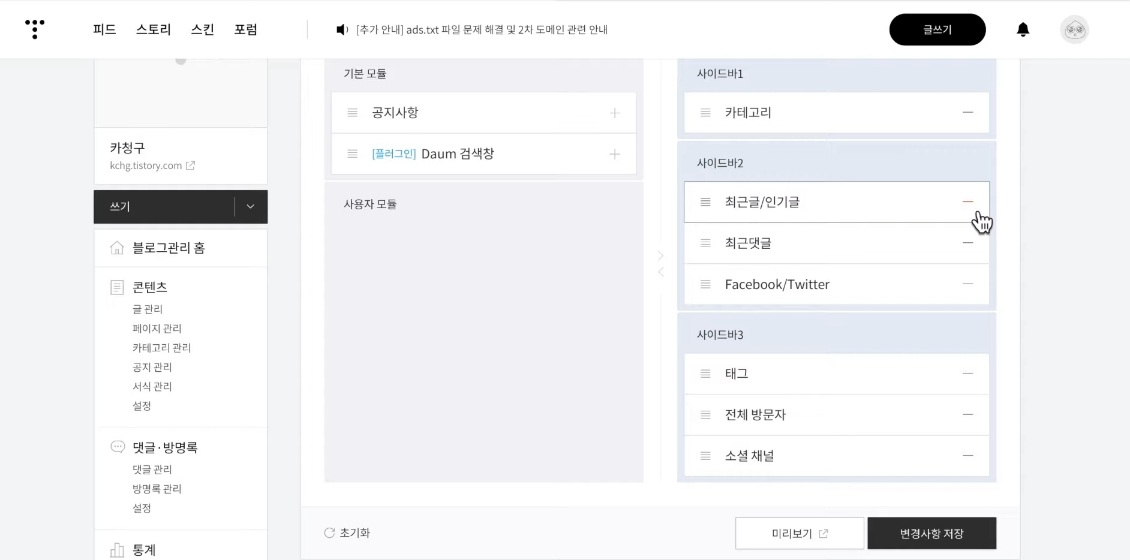The width and height of the screenshot is (1130, 560).
Task: Open the profile avatar menu
Action: coord(1074,30)
